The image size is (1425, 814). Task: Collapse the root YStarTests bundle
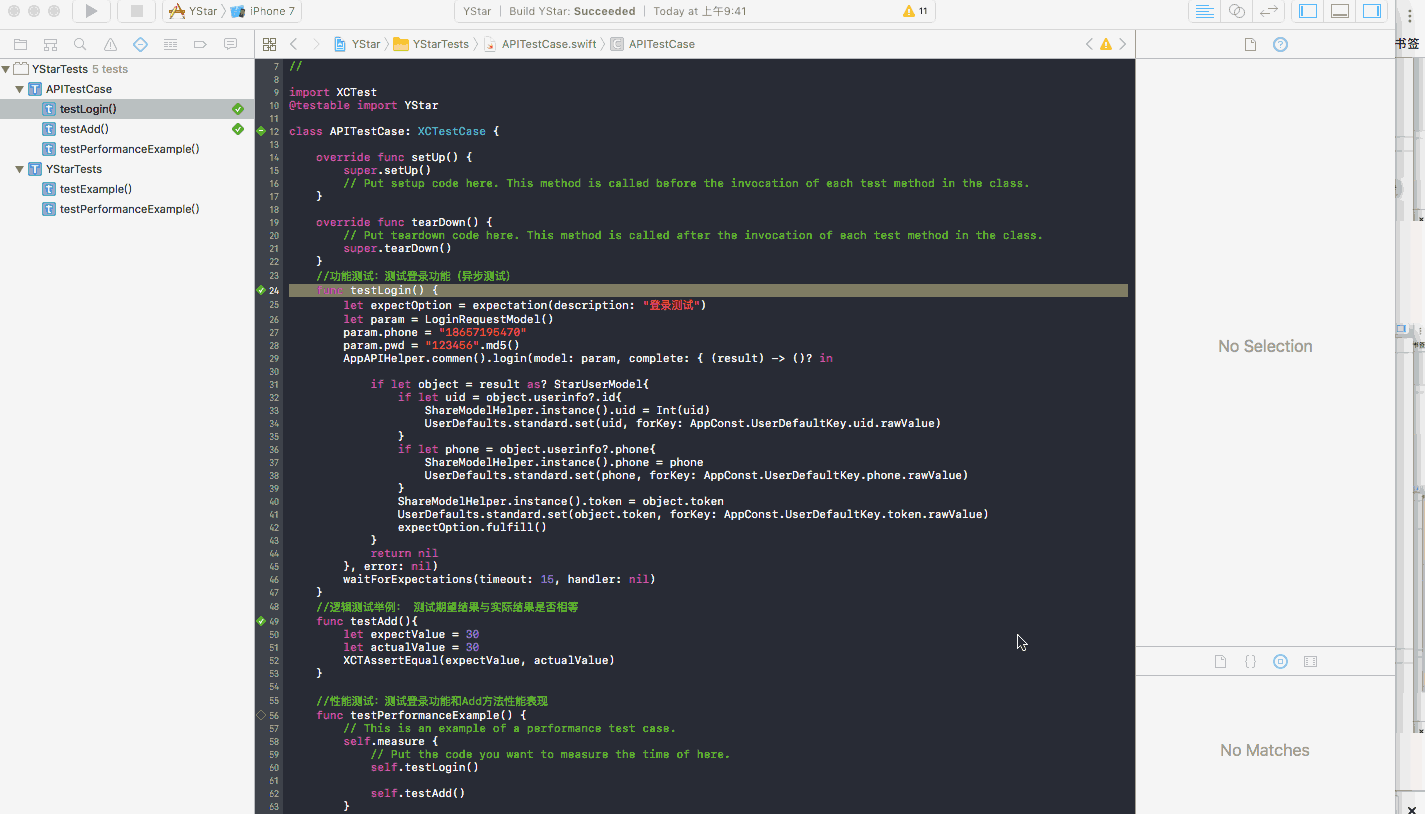point(7,69)
